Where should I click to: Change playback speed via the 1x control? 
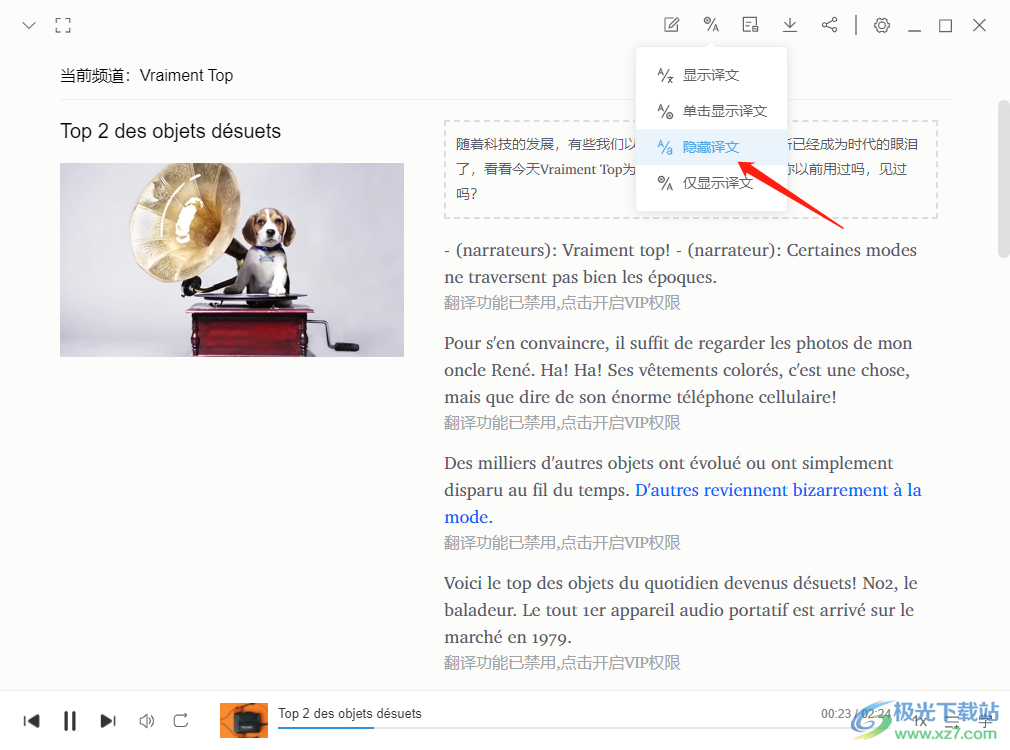920,721
